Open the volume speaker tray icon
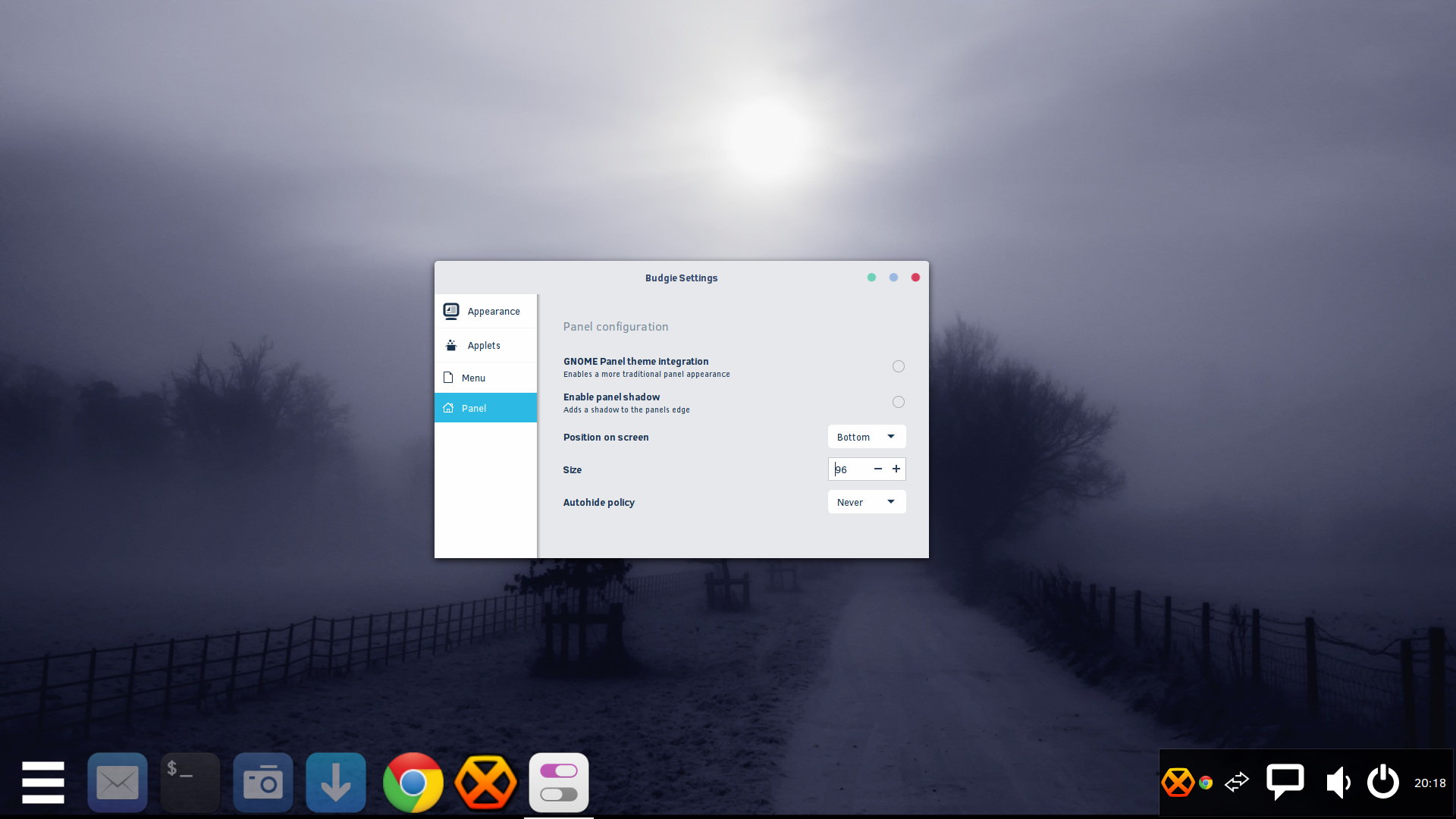The width and height of the screenshot is (1456, 819). 1338,782
